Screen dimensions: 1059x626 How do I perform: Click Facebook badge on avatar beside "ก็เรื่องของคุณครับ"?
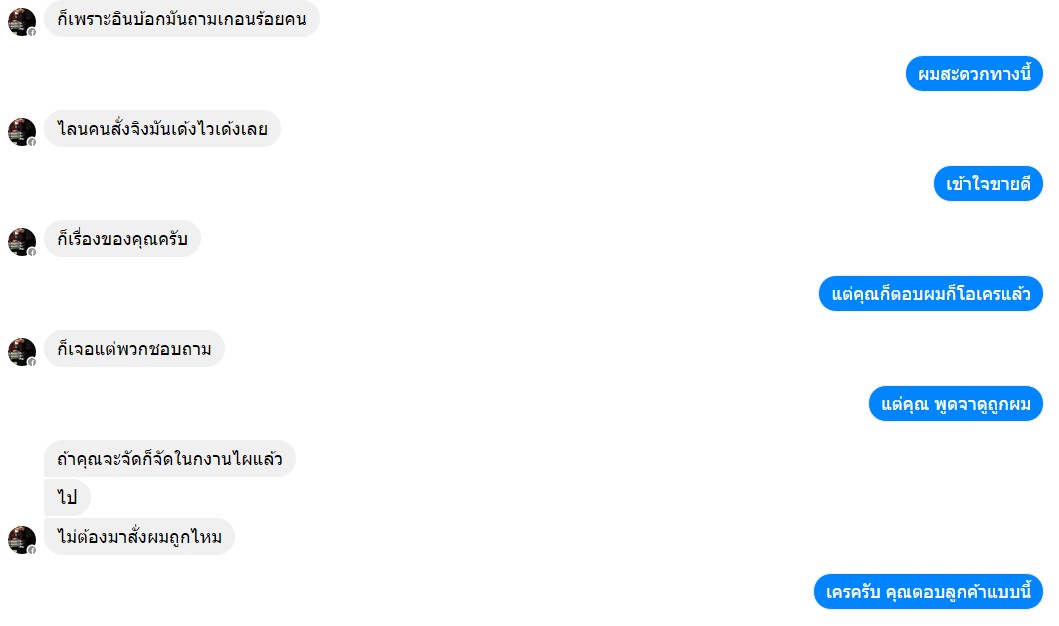pyautogui.click(x=32, y=252)
